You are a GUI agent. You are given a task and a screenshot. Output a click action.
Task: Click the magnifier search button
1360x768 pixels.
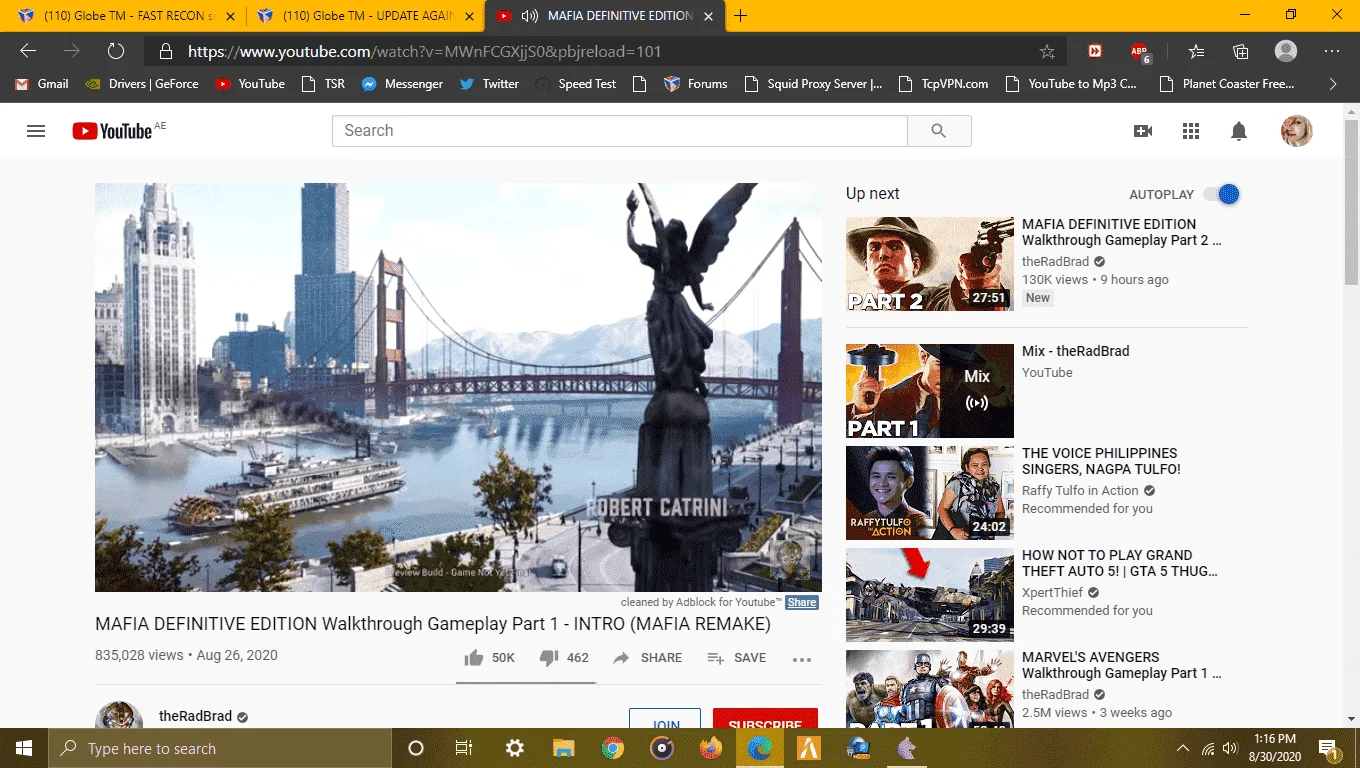[x=938, y=131]
